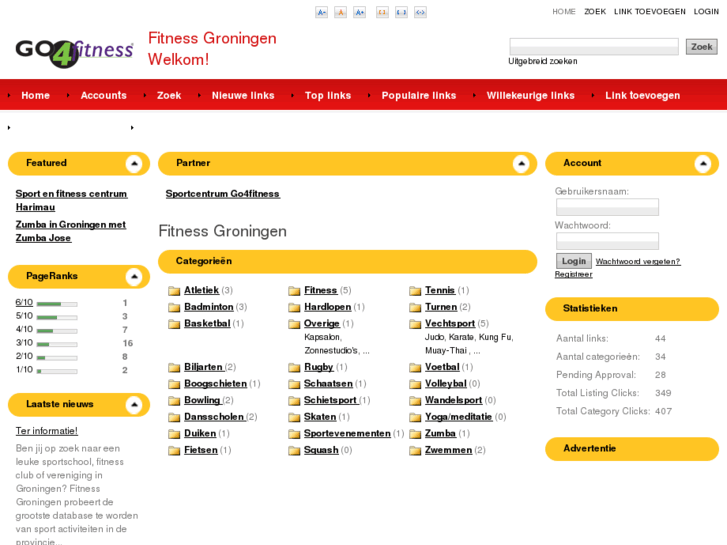Image resolution: width=727 pixels, height=545 pixels.
Task: Open Wandelsport category link
Action: tap(453, 400)
